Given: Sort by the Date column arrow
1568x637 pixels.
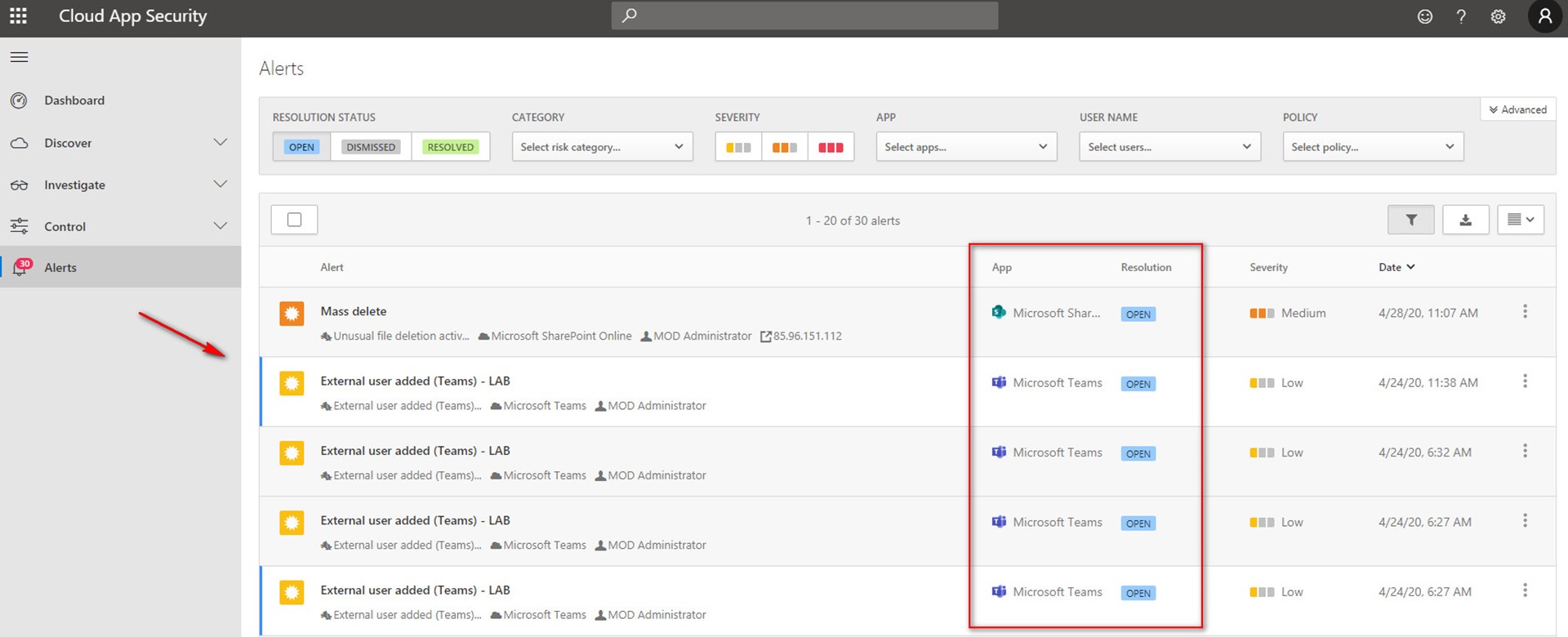Looking at the screenshot, I should (x=1410, y=267).
